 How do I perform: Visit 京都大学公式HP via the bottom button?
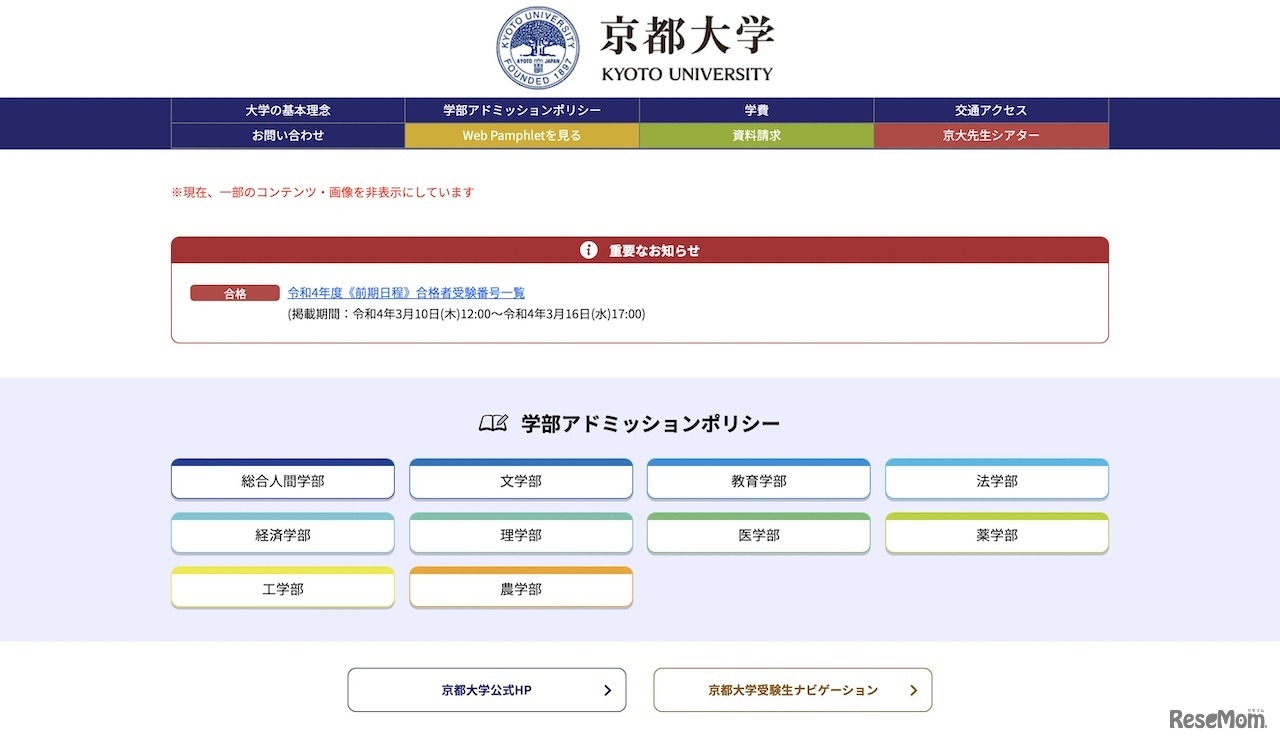487,690
